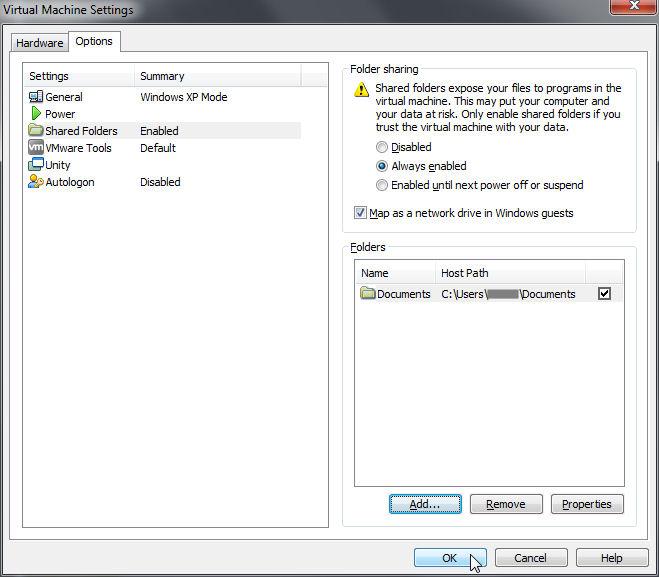Click the yellow warning triangle icon
Screen dimensions: 659x577
pos(362,90)
